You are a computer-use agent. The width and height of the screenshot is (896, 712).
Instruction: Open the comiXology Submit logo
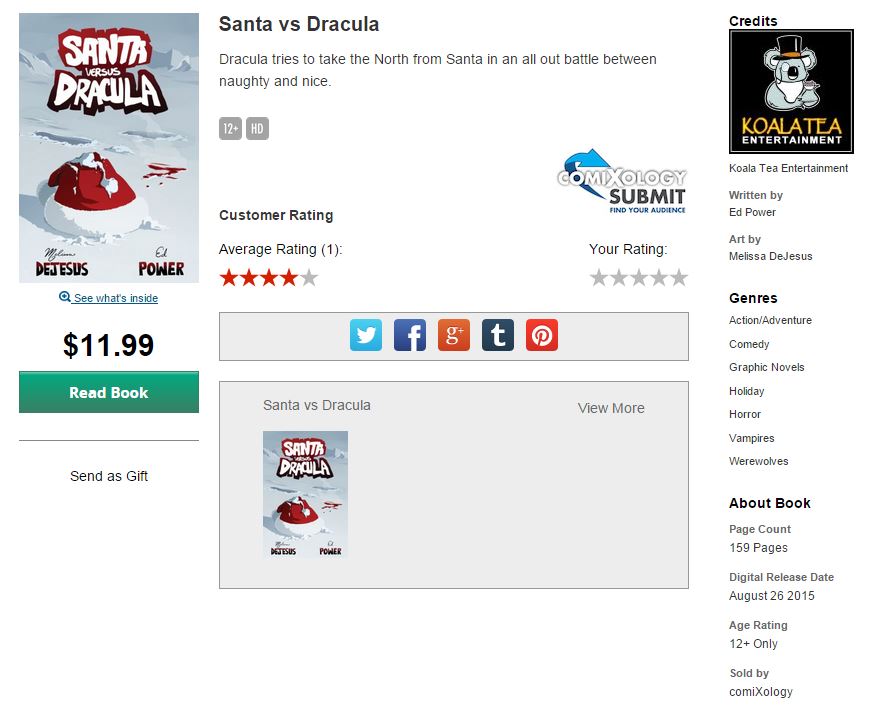coord(621,182)
